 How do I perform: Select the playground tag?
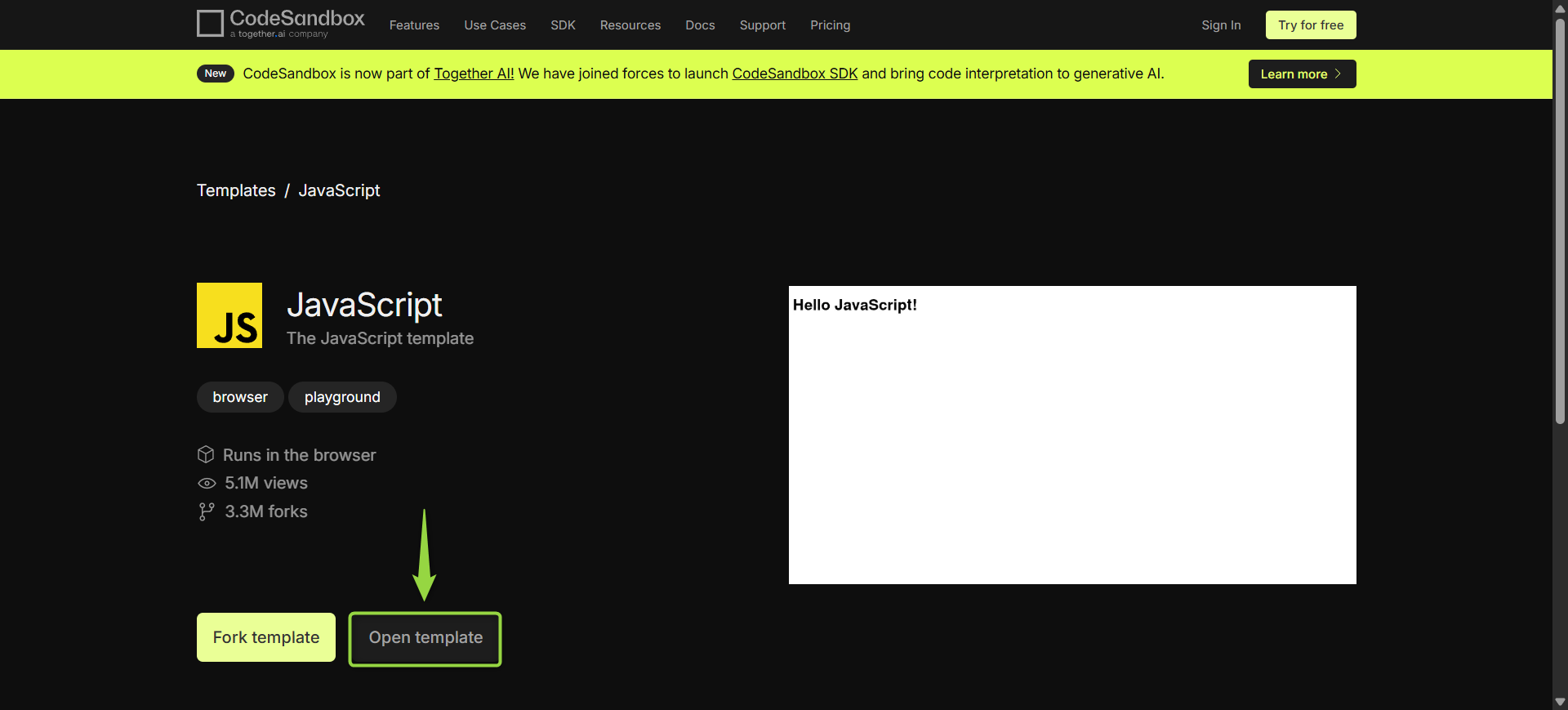(x=342, y=397)
